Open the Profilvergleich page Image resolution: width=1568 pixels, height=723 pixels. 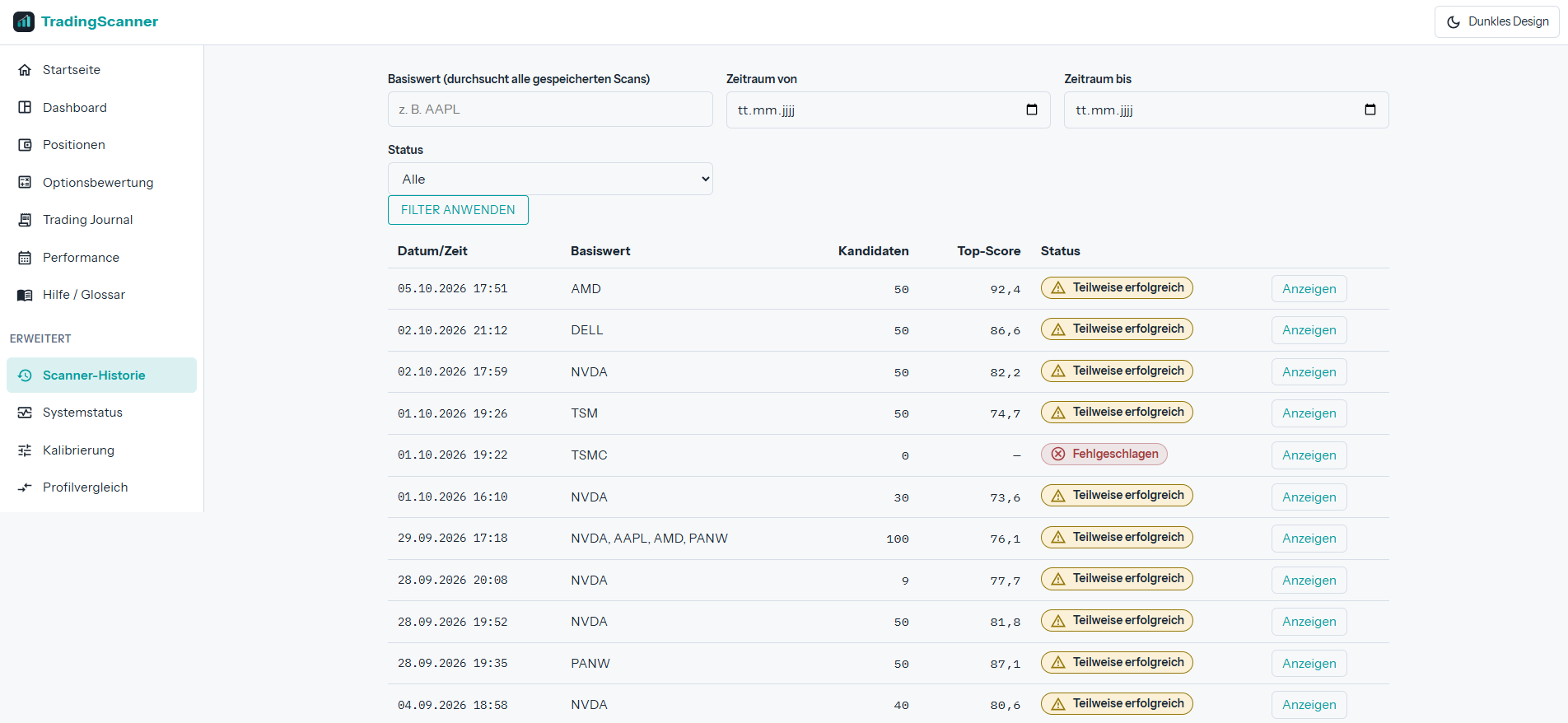point(101,487)
